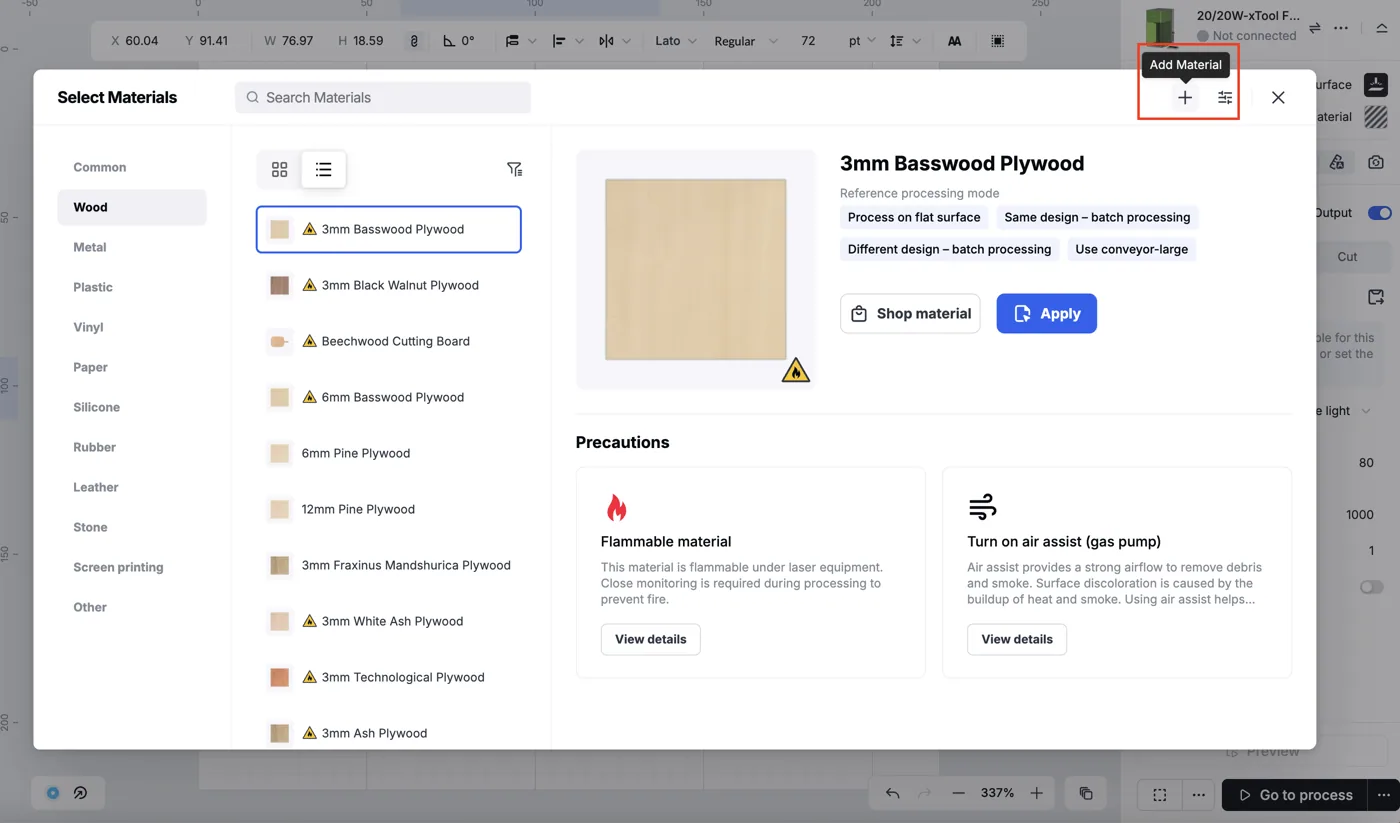
Task: Click the basswood plywood preview image
Action: pyautogui.click(x=696, y=269)
